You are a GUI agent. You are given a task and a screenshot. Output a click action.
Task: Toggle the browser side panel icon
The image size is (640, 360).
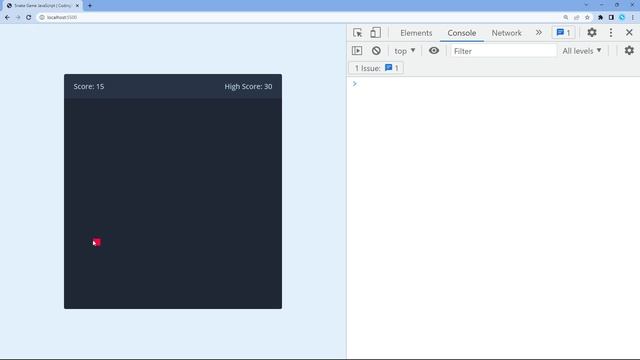[611, 18]
